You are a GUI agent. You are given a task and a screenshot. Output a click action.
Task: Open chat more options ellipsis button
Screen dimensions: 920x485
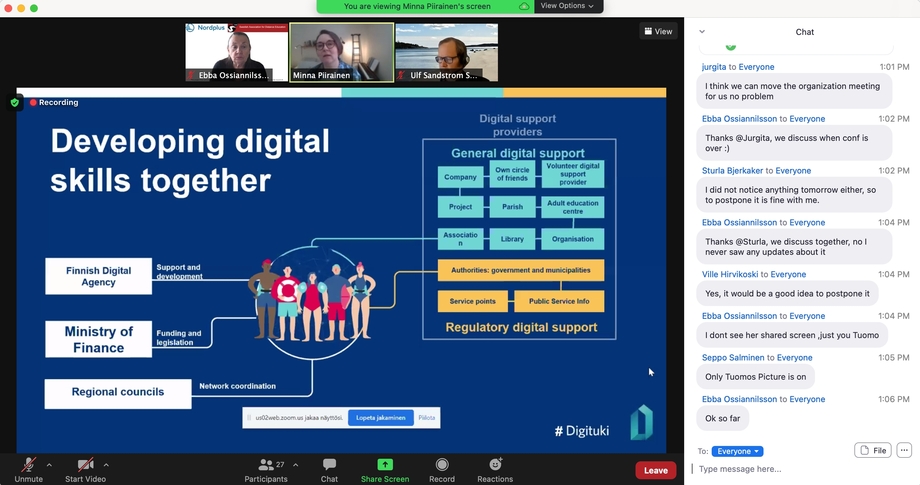tap(904, 451)
